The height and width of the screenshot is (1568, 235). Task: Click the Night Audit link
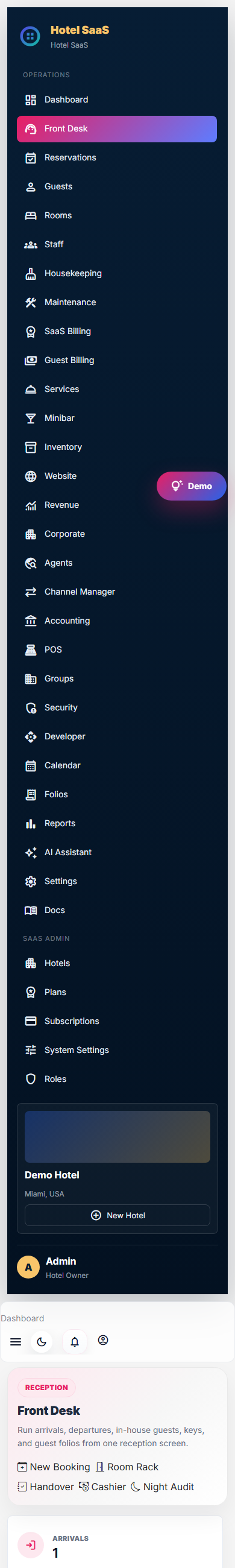tap(163, 1487)
